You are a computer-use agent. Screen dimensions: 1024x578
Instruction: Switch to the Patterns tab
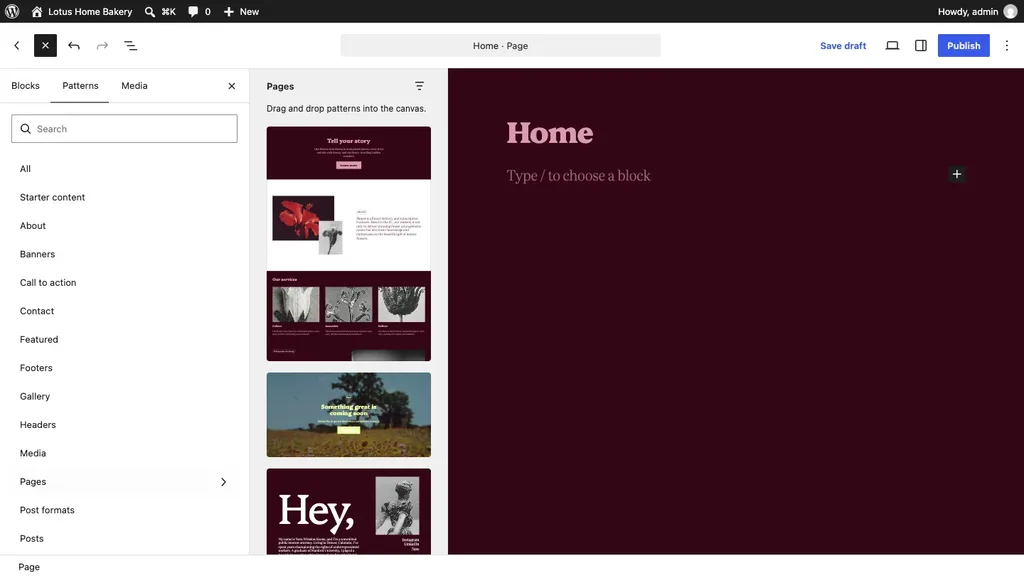click(x=80, y=86)
